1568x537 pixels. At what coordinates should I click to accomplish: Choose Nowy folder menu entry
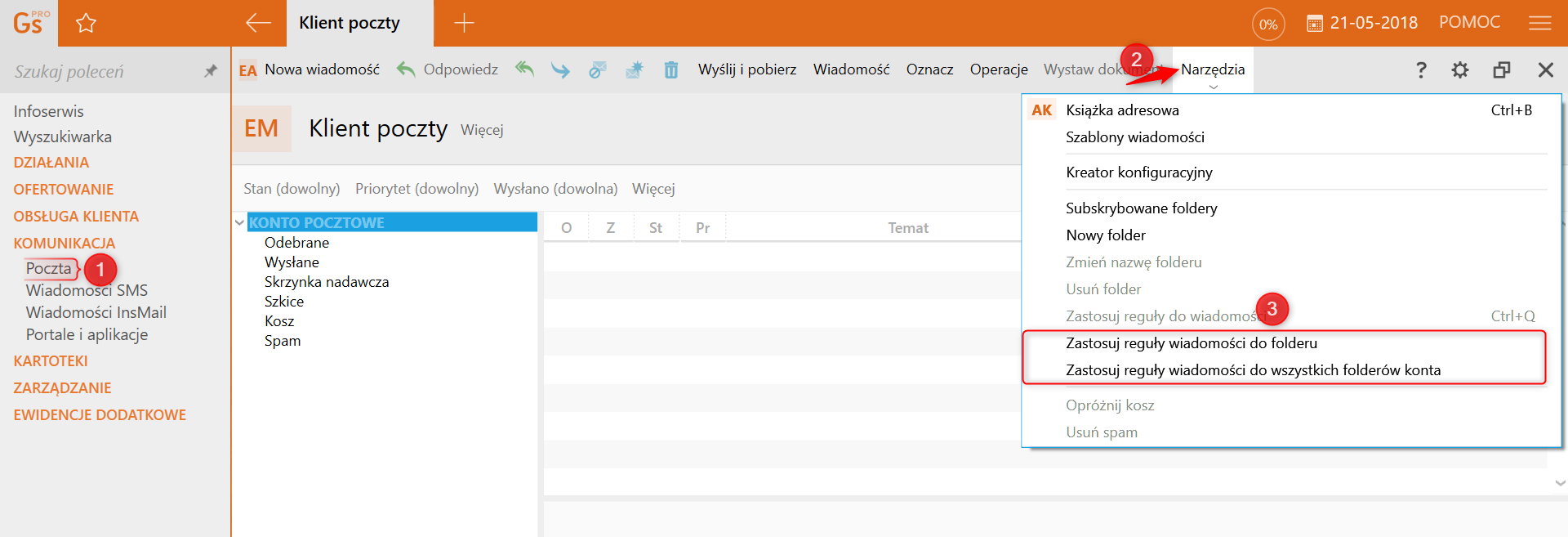[1106, 235]
